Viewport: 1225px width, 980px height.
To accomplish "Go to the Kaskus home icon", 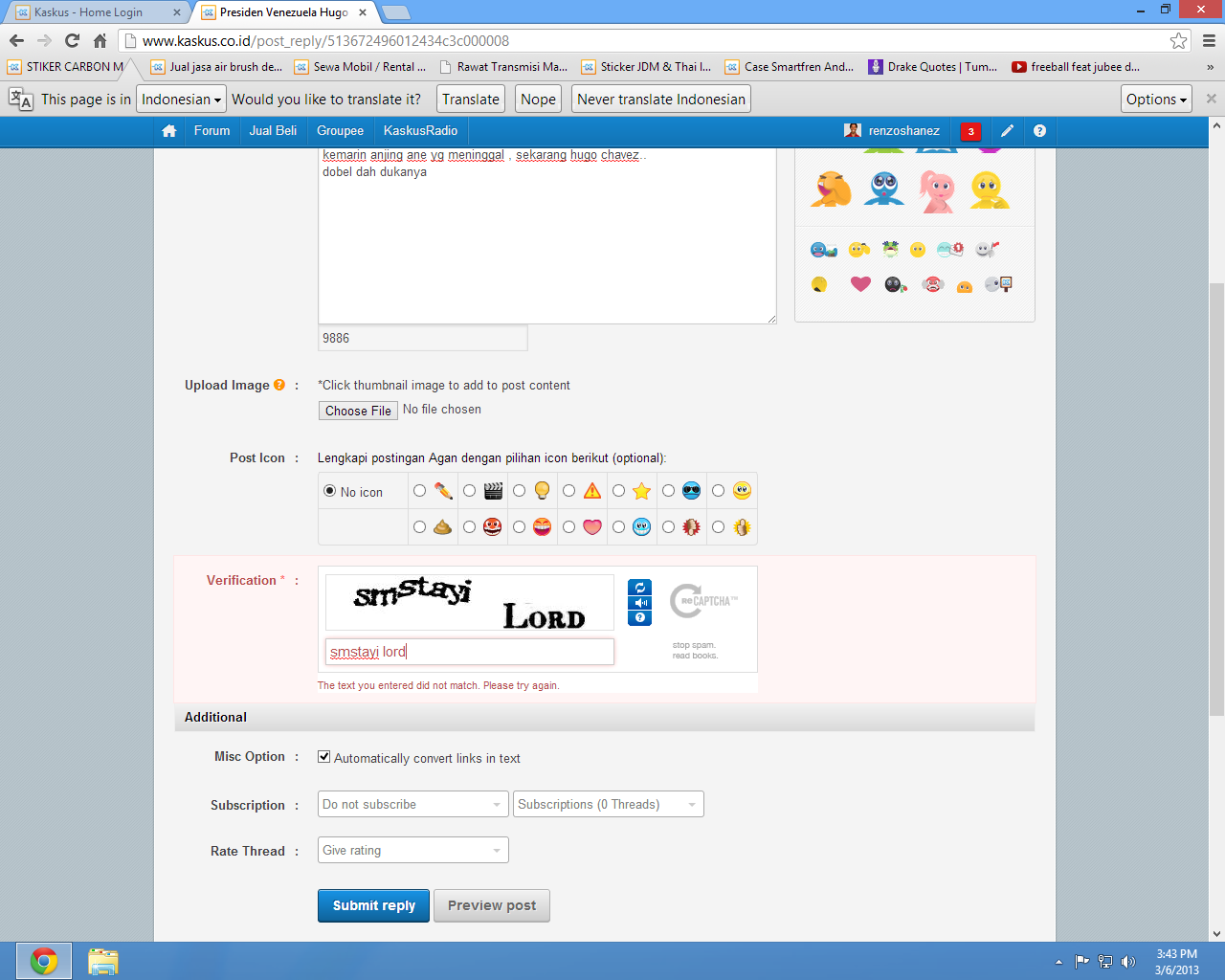I will tap(169, 131).
